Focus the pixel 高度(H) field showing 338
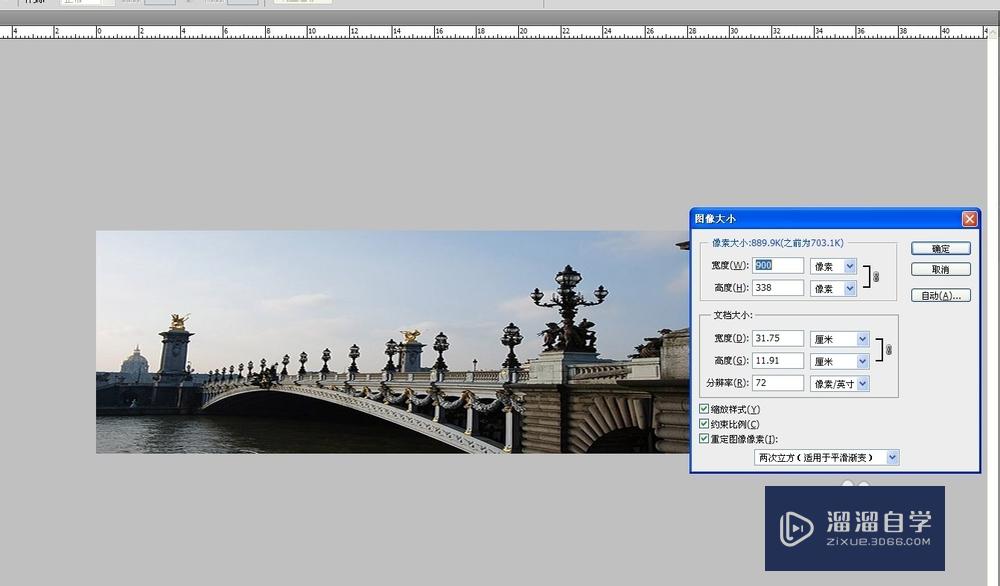The height and width of the screenshot is (586, 1000). click(x=777, y=288)
